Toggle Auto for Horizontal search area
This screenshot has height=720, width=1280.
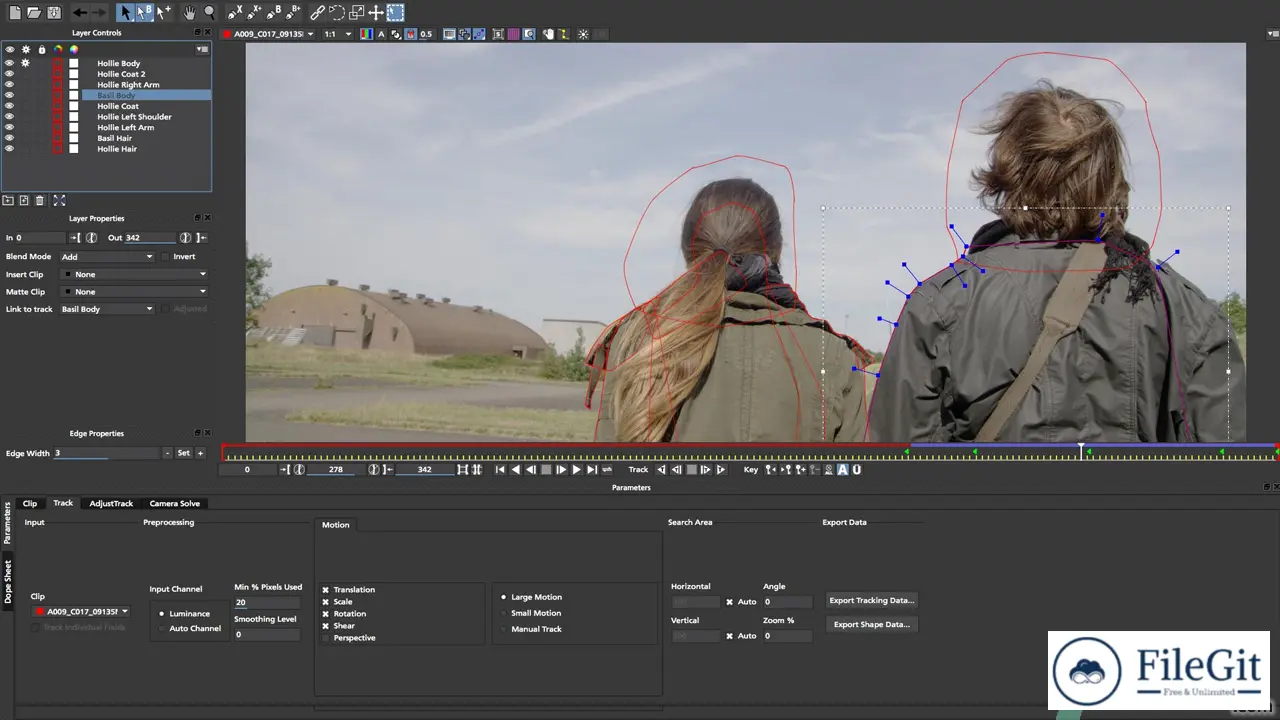tap(730, 602)
